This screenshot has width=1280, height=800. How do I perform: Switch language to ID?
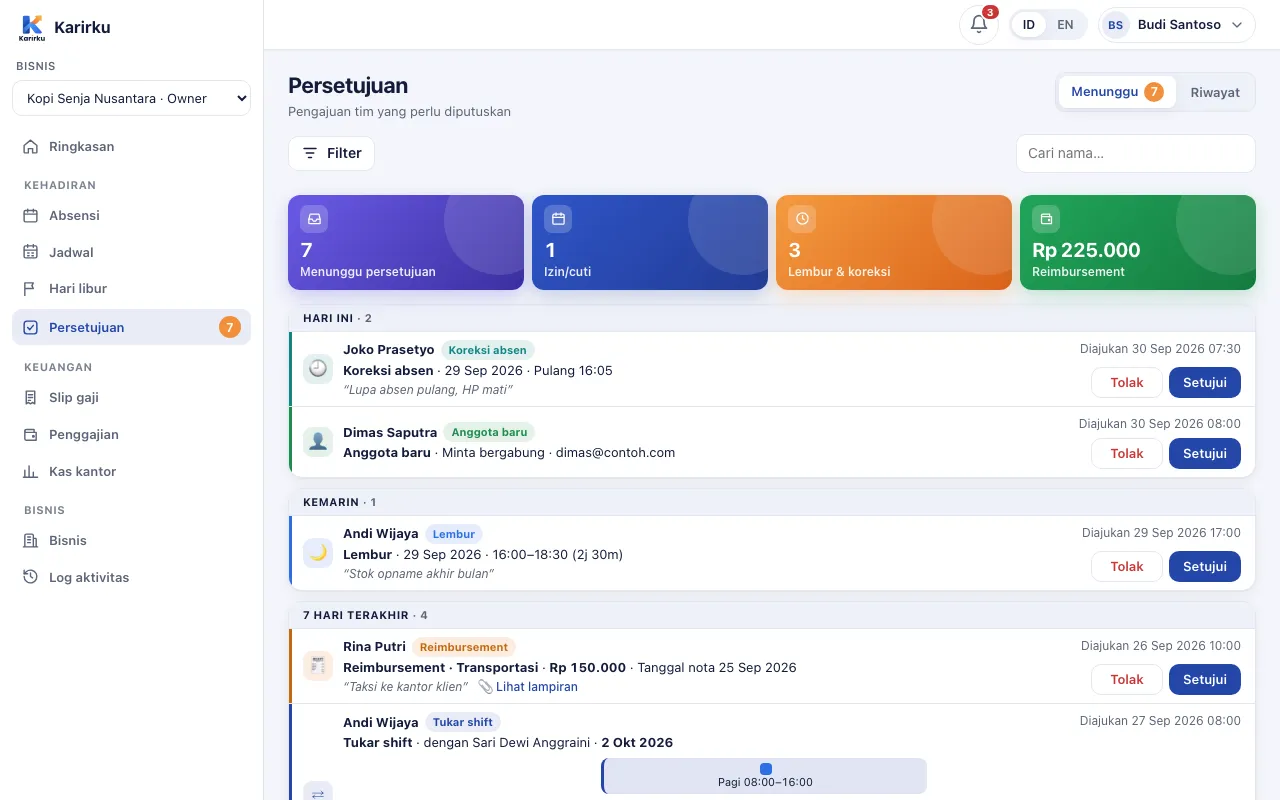tap(1029, 25)
